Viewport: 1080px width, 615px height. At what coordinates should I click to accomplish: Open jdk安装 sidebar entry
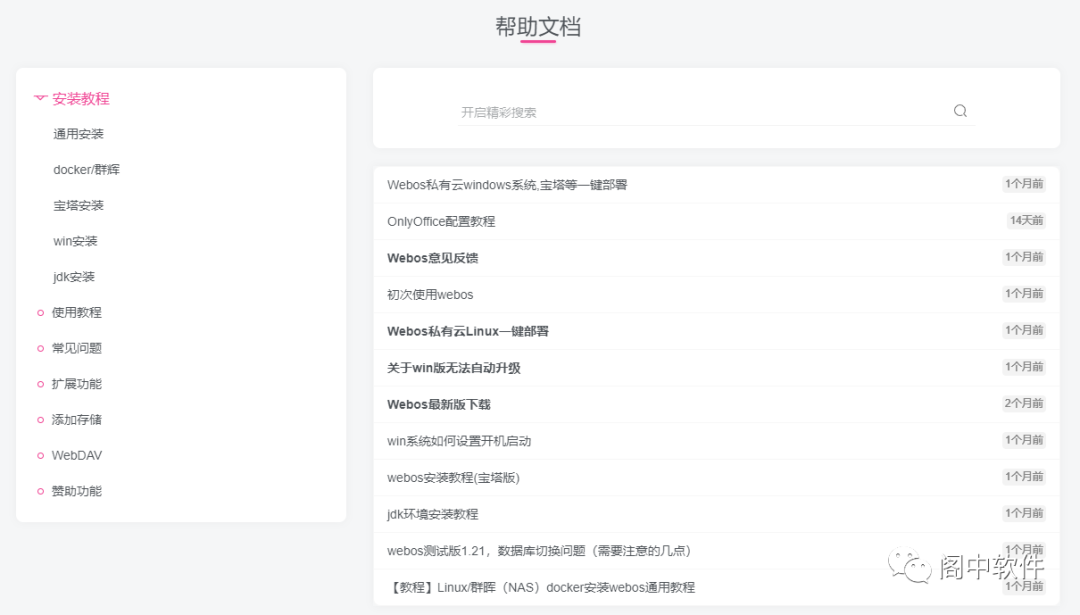74,277
